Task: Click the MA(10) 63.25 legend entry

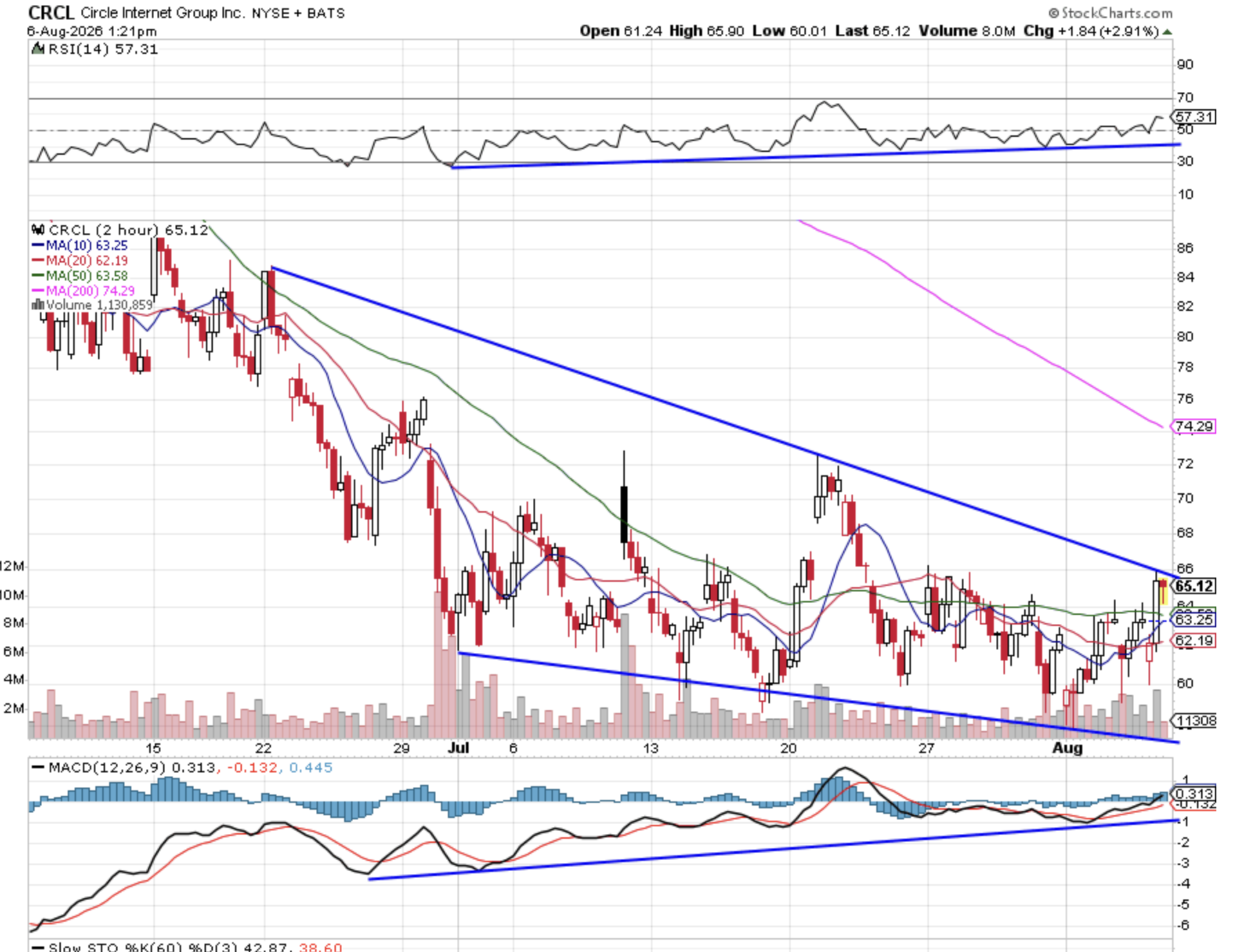Action: [x=79, y=245]
